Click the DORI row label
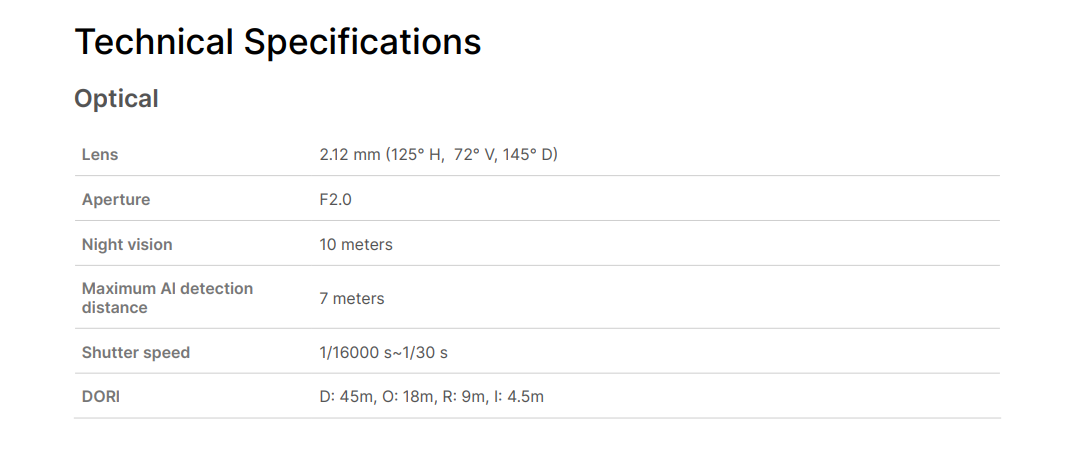This screenshot has height=449, width=1071. (x=101, y=397)
